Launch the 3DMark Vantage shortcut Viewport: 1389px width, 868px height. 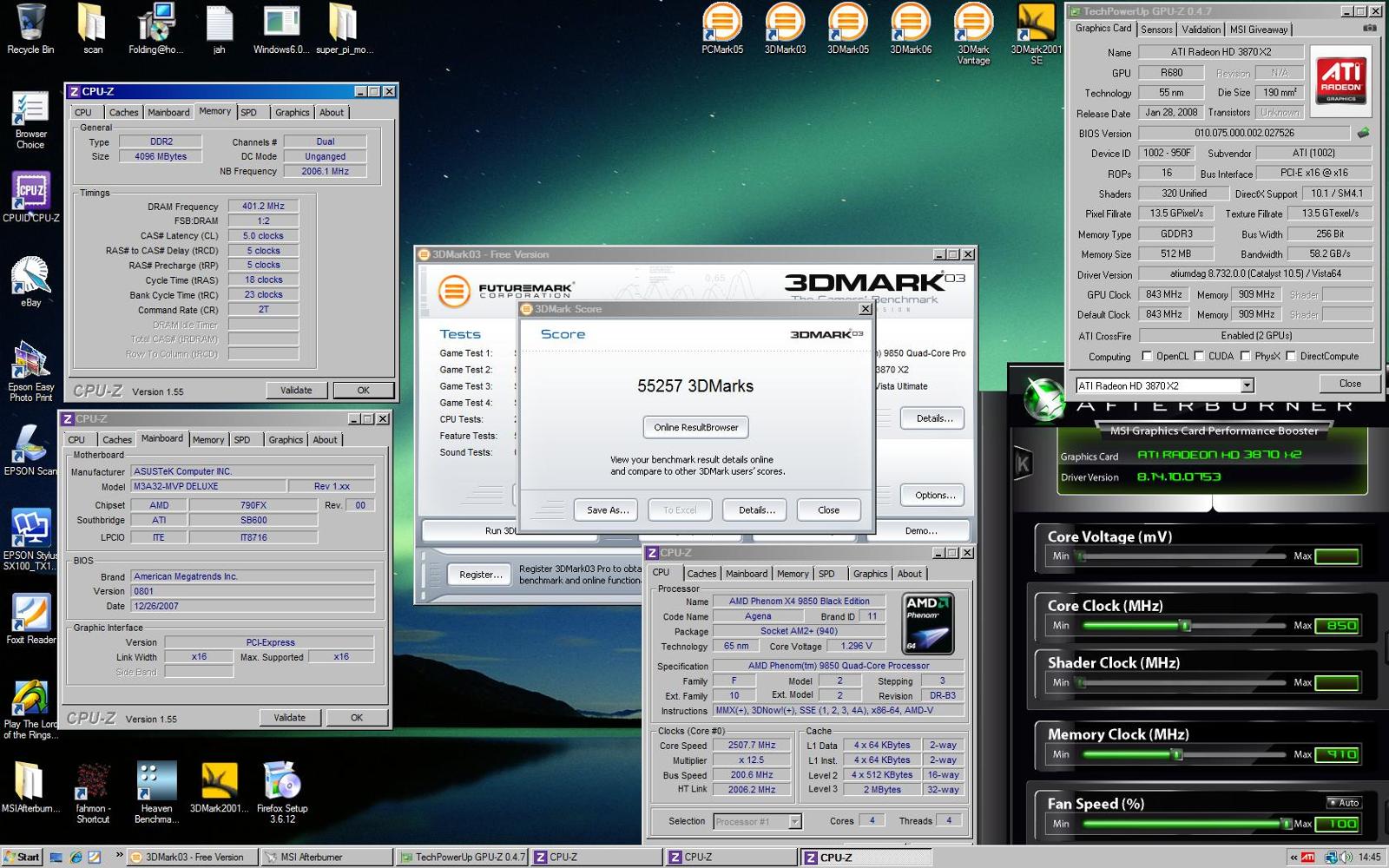(973, 34)
